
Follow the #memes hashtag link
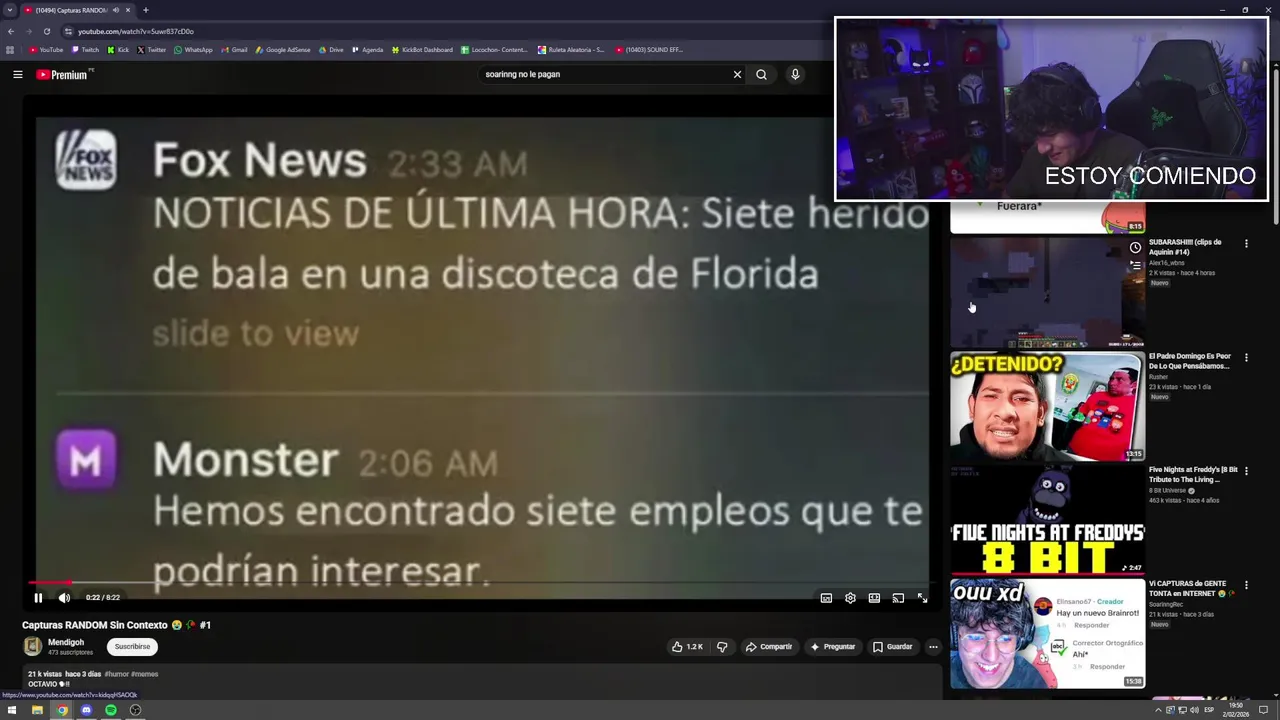click(x=145, y=674)
